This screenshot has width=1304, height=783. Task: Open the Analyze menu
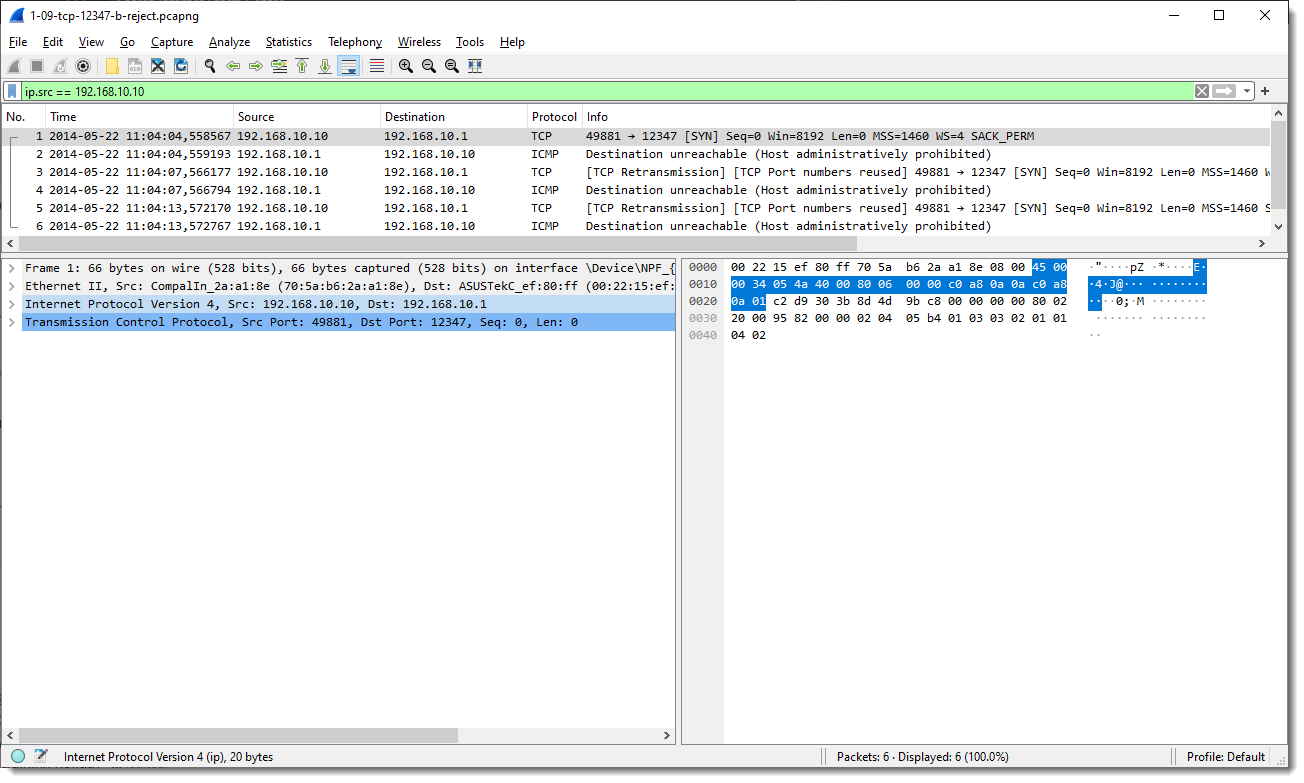coord(229,42)
